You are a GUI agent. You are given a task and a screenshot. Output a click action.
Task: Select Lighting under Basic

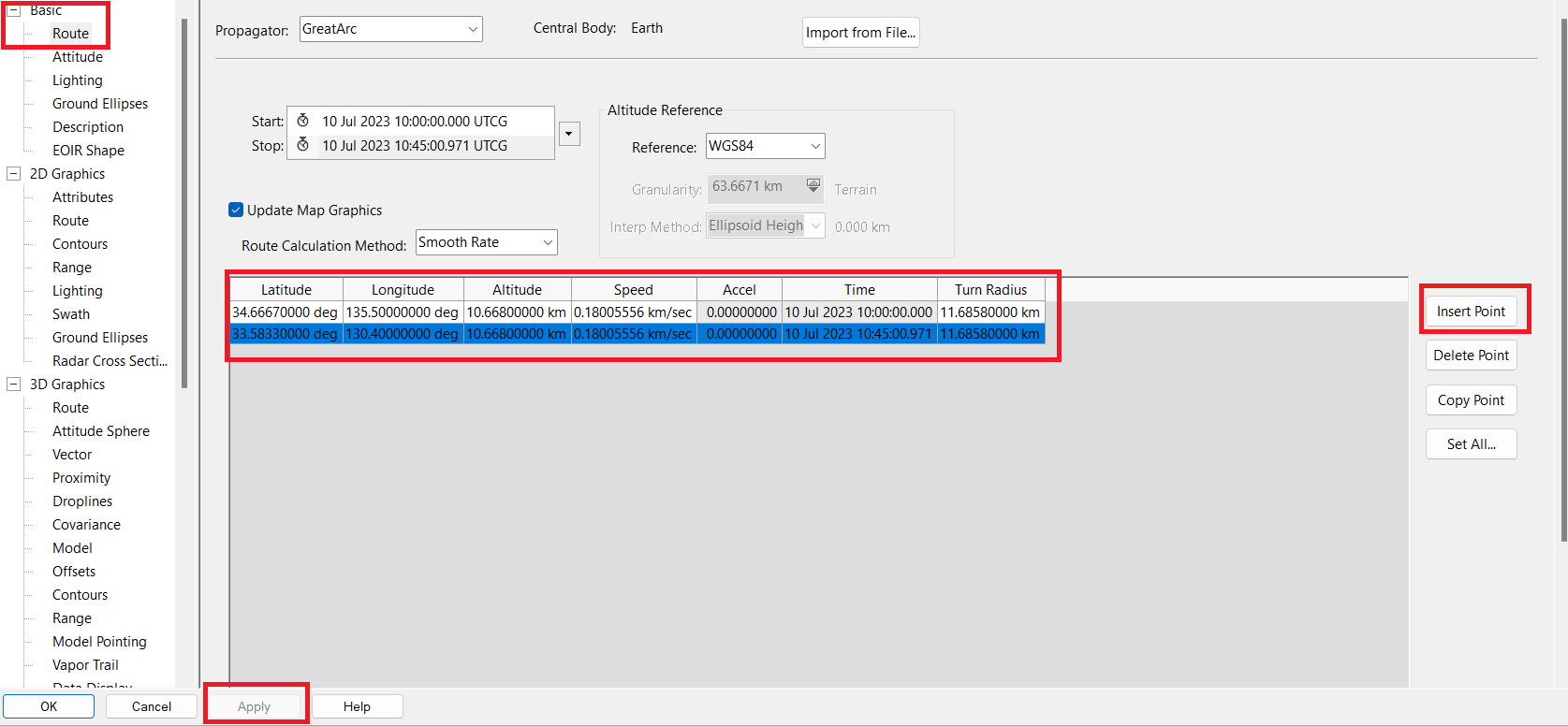(78, 80)
